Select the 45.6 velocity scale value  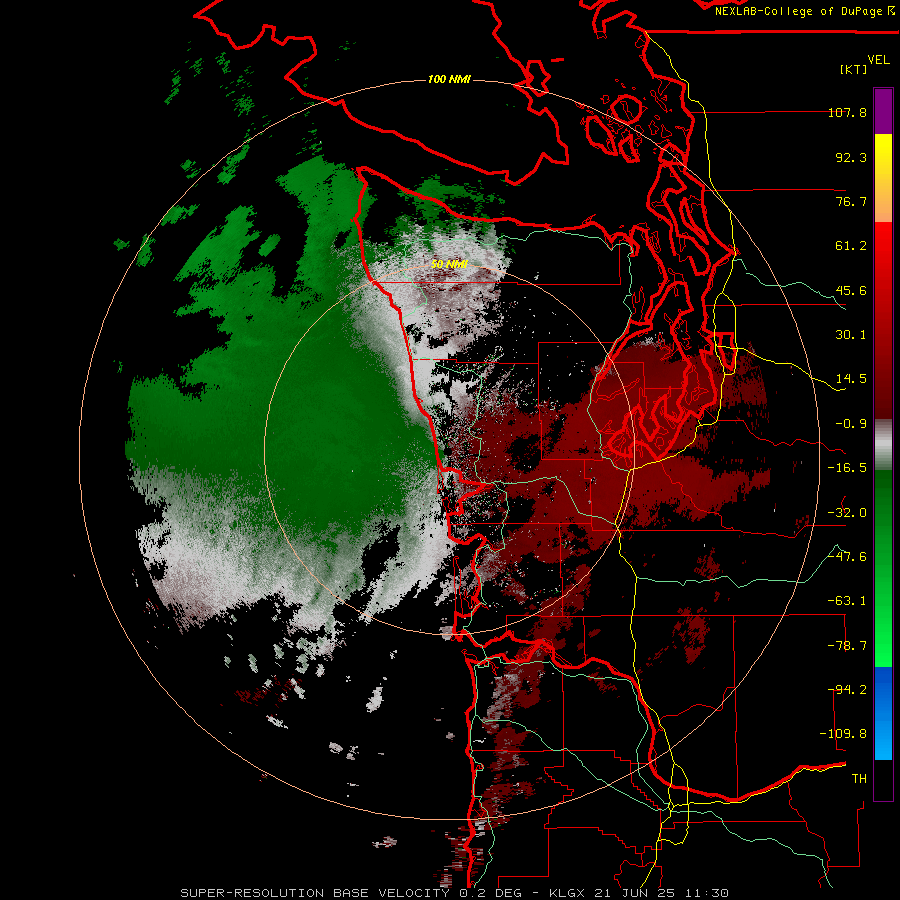(851, 290)
